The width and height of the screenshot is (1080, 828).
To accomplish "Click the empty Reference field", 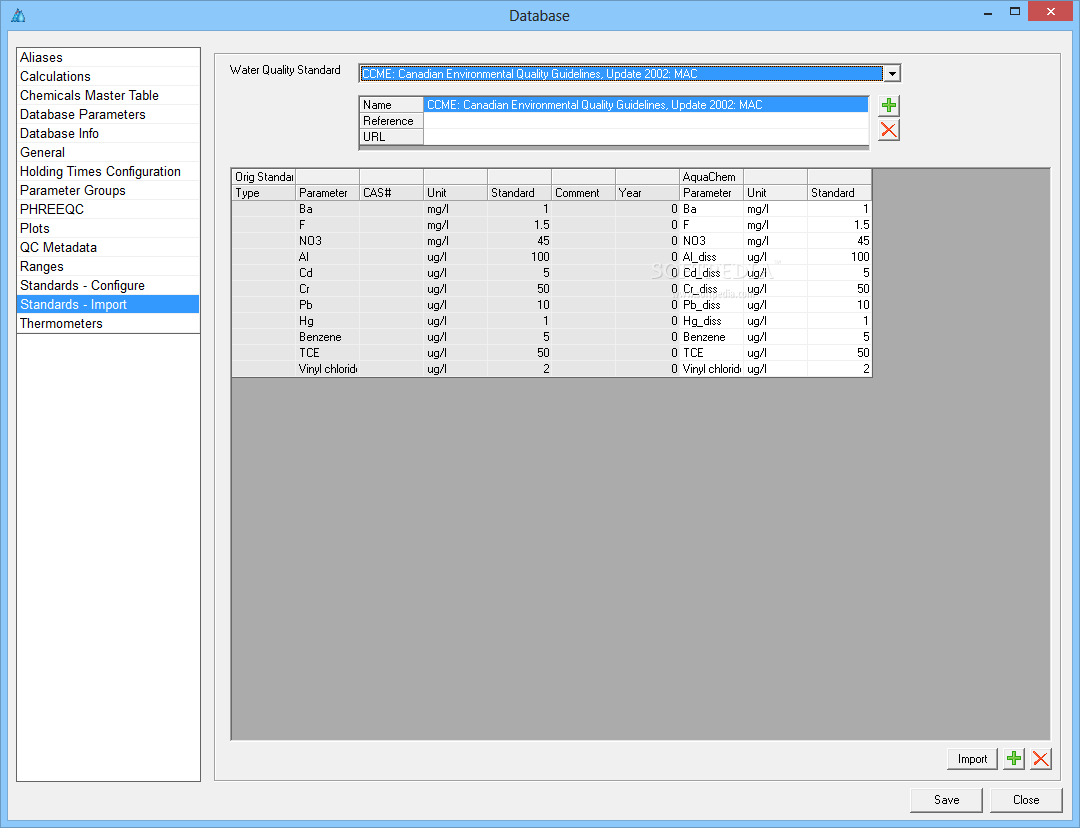I will [x=645, y=121].
